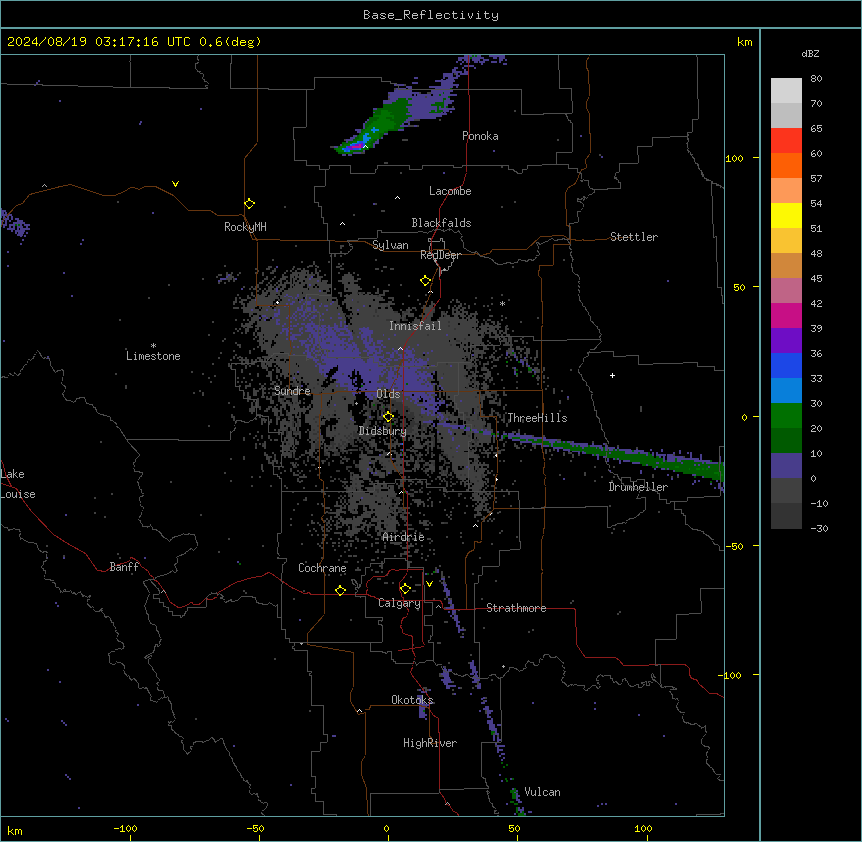
Task: Click the yellow diamond marker near RockyMH
Action: click(249, 204)
